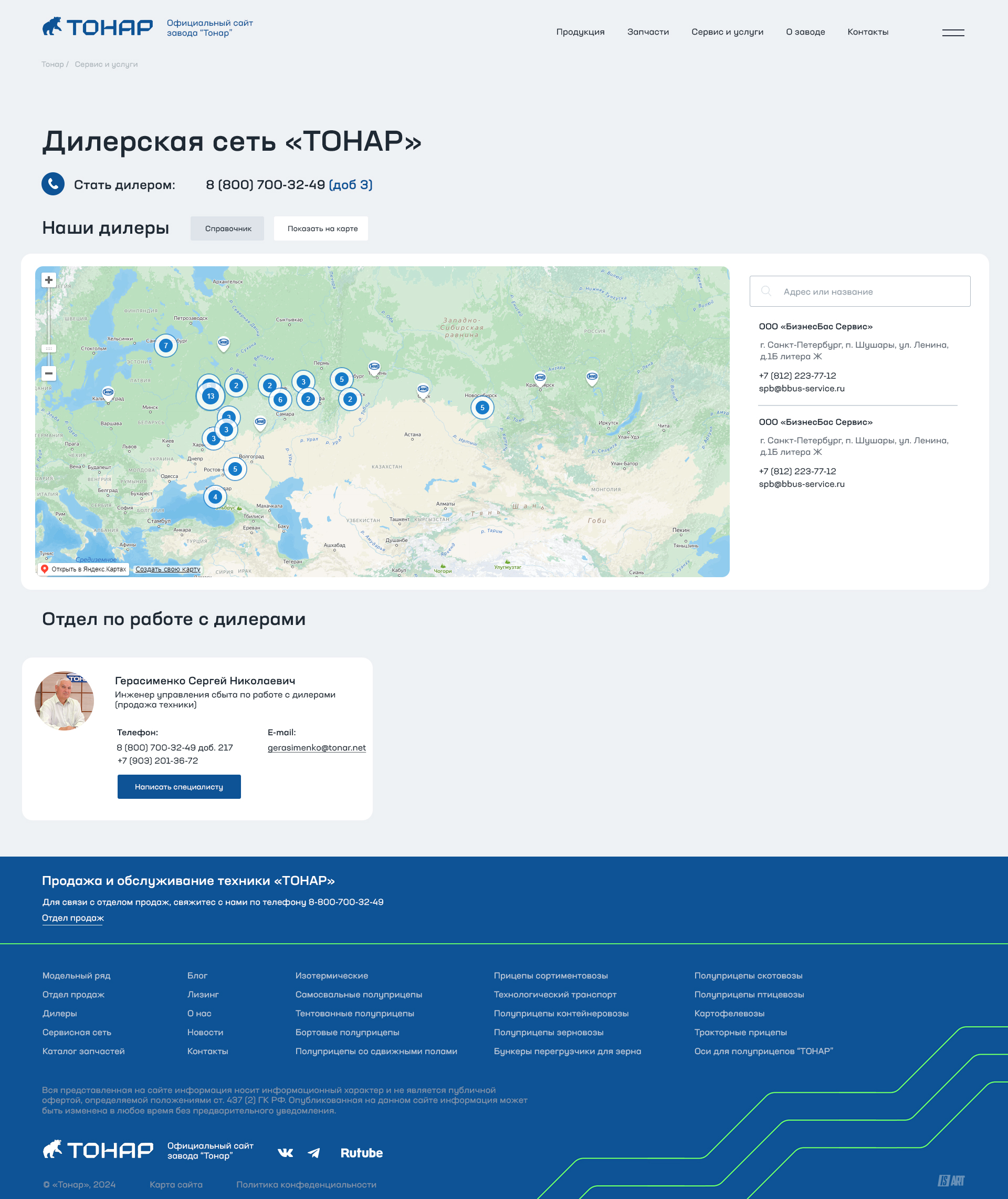
Task: Select dealer pin near Калининград
Action: tap(108, 394)
